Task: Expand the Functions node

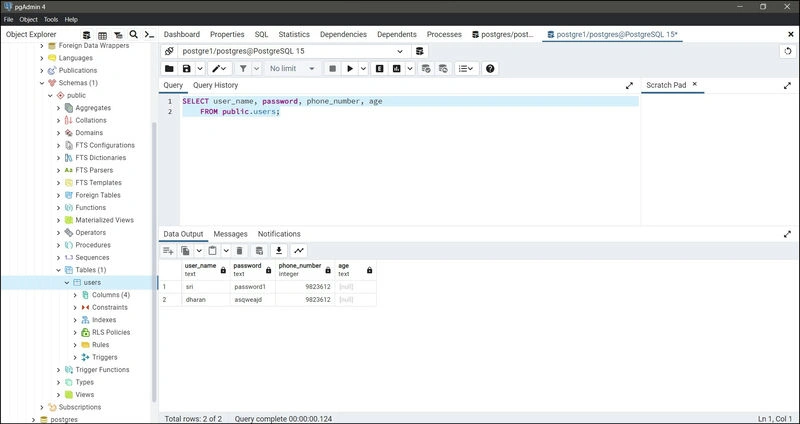Action: pyautogui.click(x=59, y=208)
